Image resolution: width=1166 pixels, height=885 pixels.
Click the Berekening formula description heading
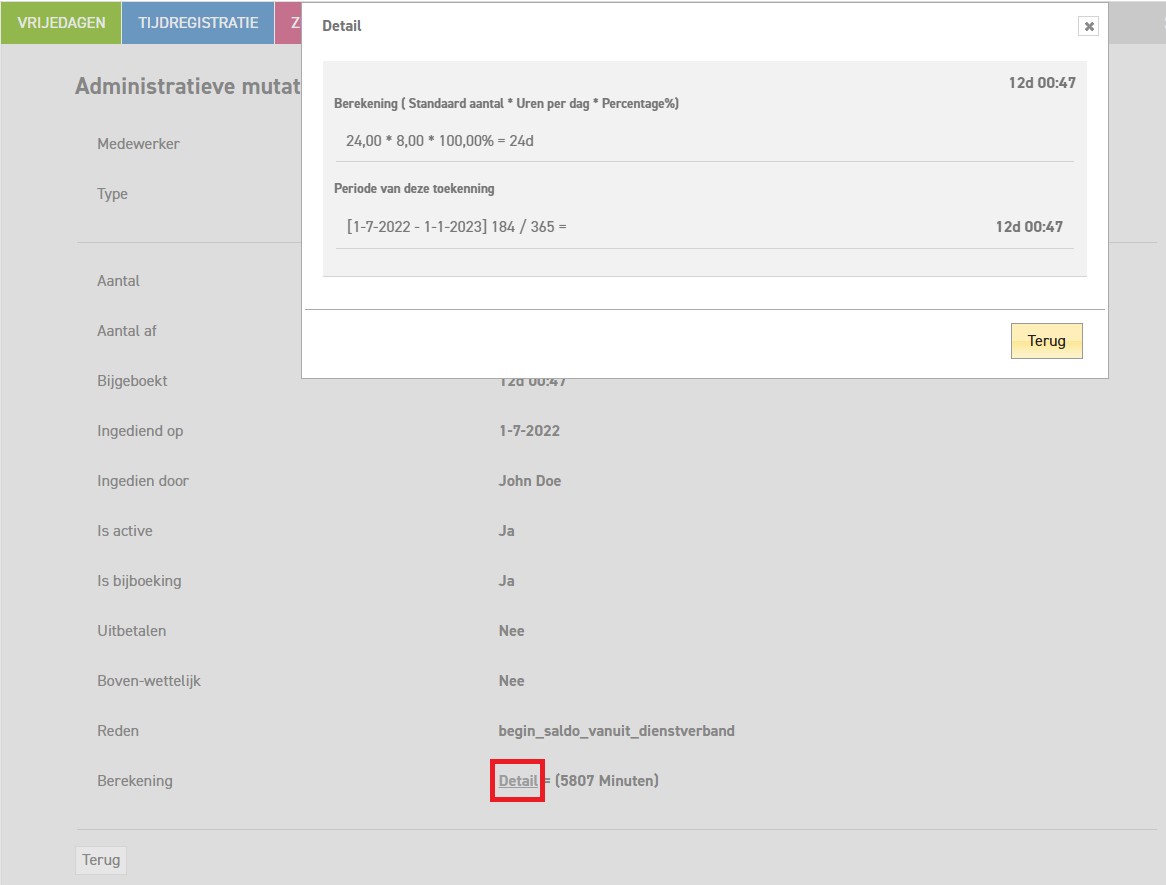(x=506, y=104)
